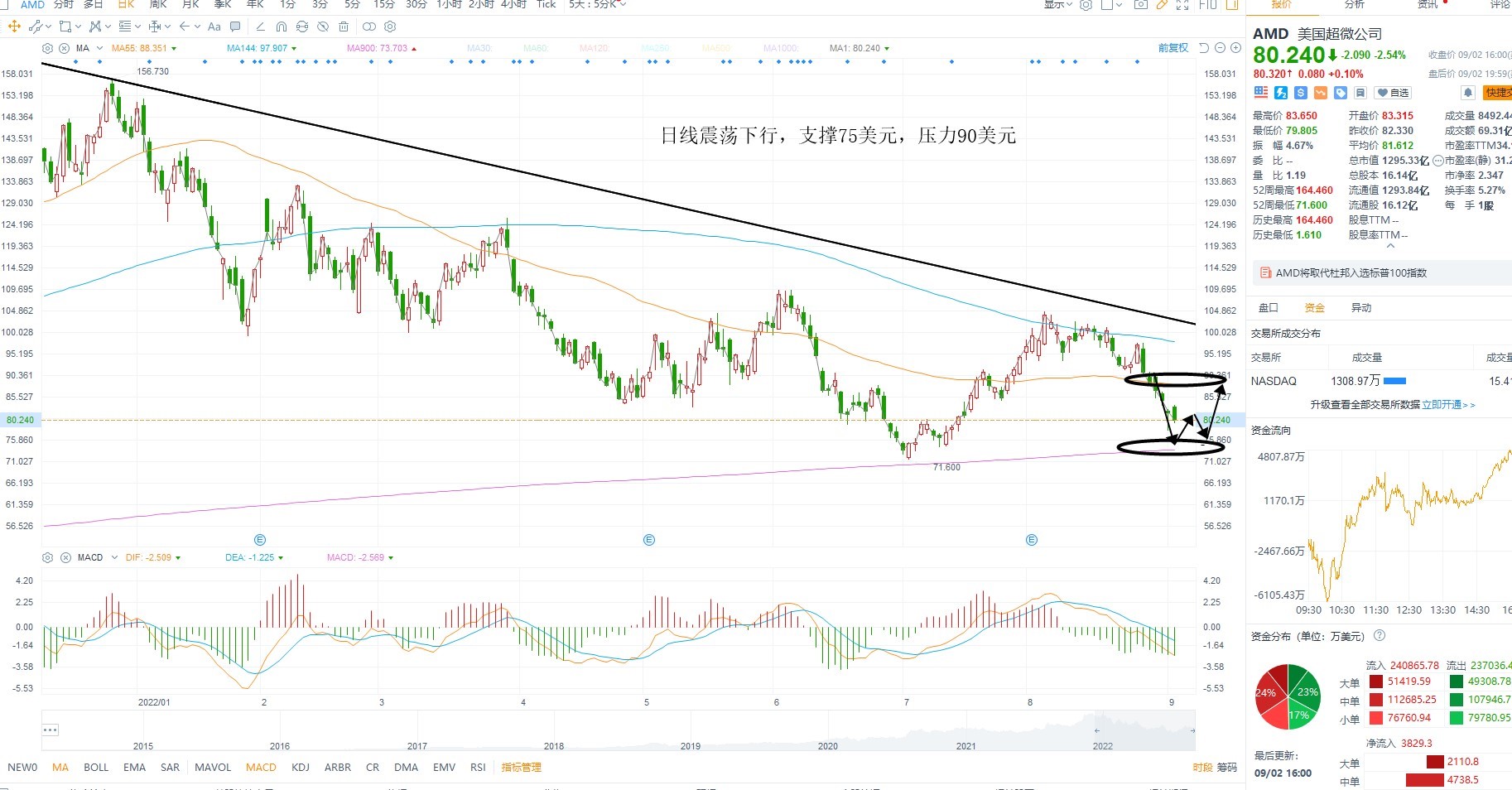The height and width of the screenshot is (790, 1512).
Task: Open top-right chart settings gear
Action: pyautogui.click(x=1086, y=4)
